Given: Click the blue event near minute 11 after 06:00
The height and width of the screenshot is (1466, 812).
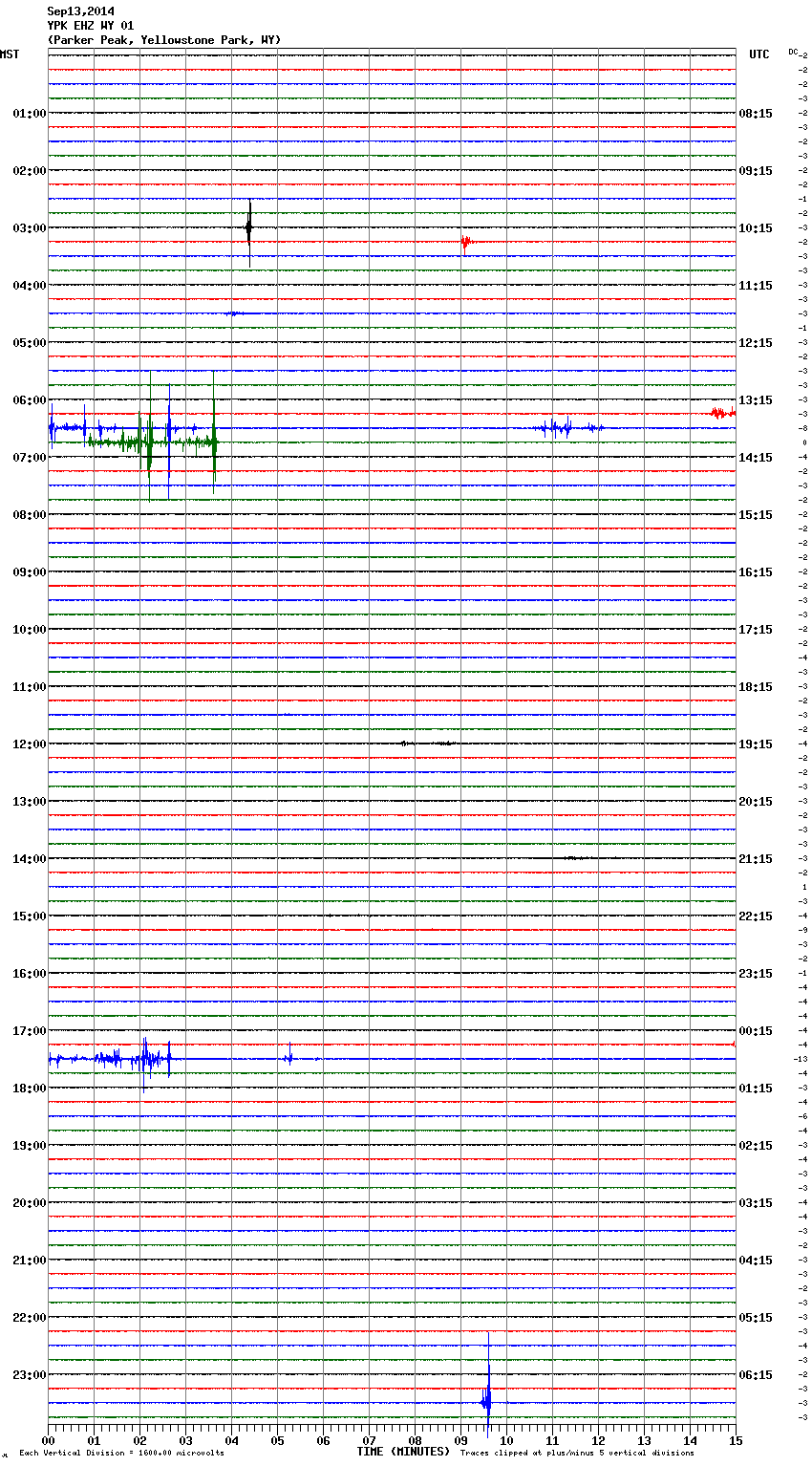Looking at the screenshot, I should point(569,427).
